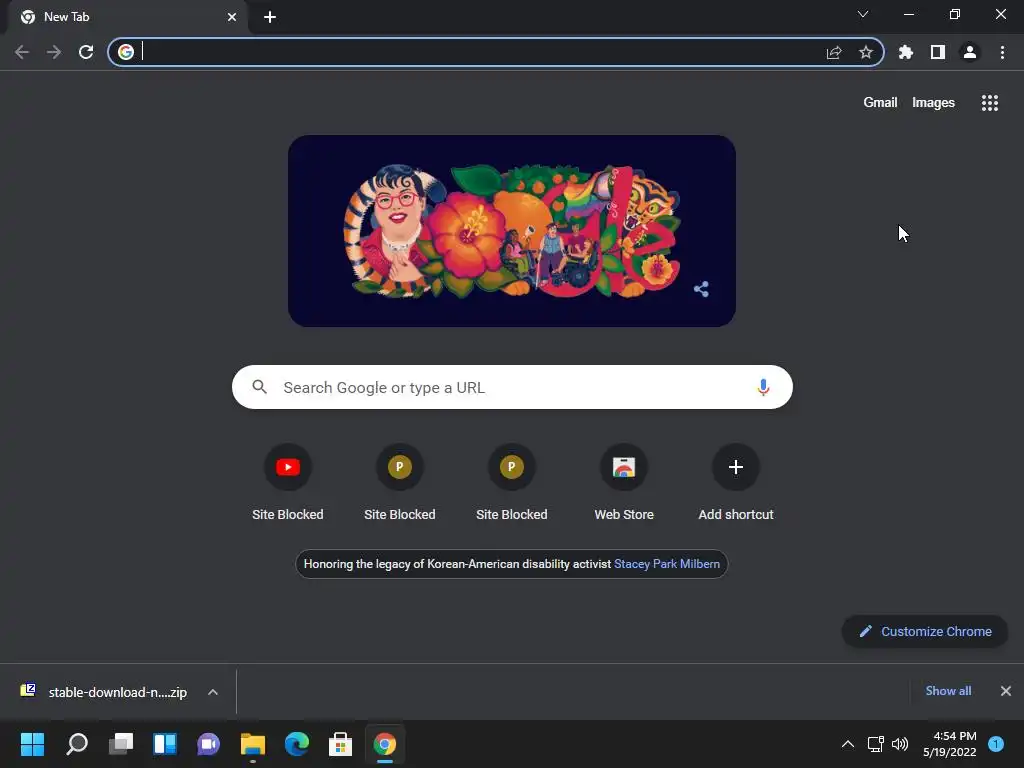Viewport: 1024px width, 768px height.
Task: Open Gmail link
Action: tap(880, 103)
